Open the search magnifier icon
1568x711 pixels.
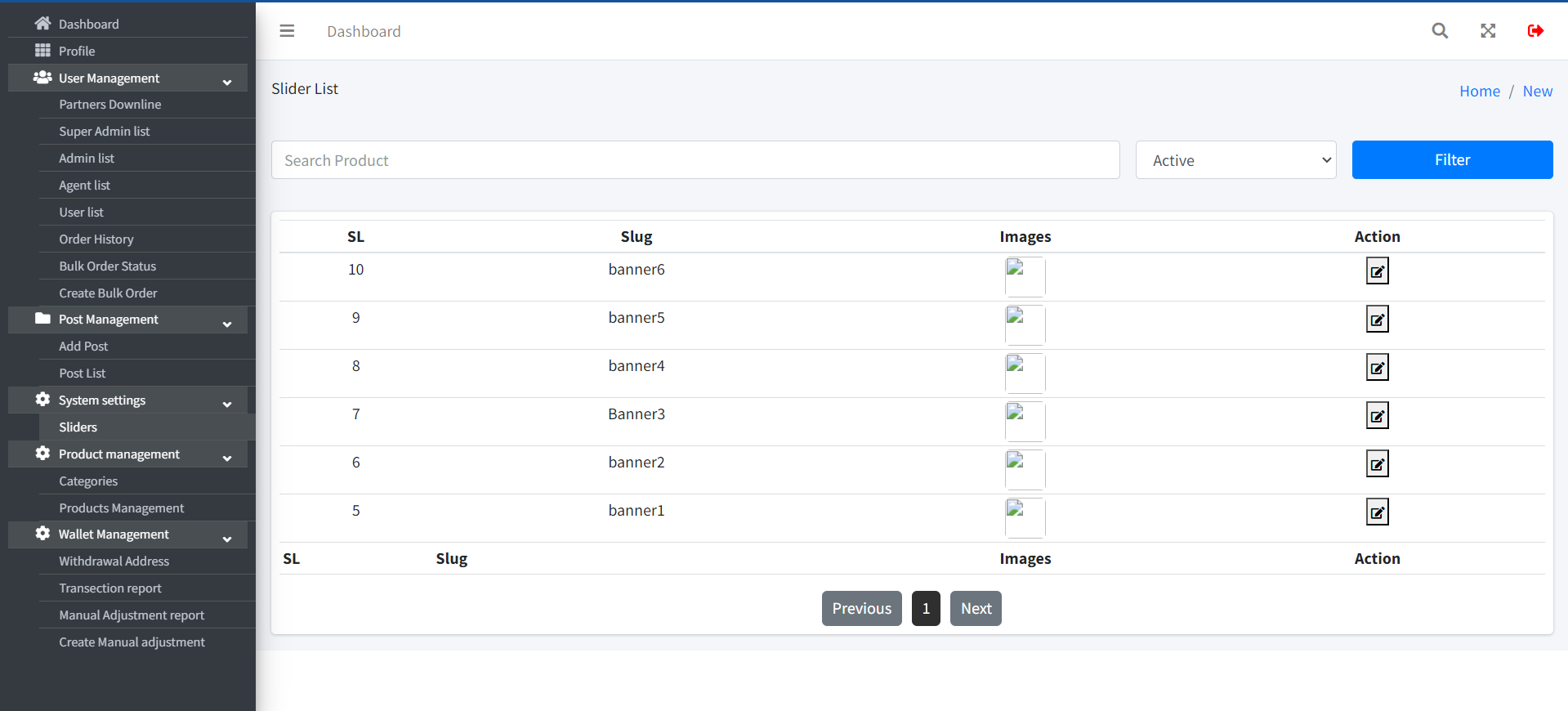(x=1440, y=31)
